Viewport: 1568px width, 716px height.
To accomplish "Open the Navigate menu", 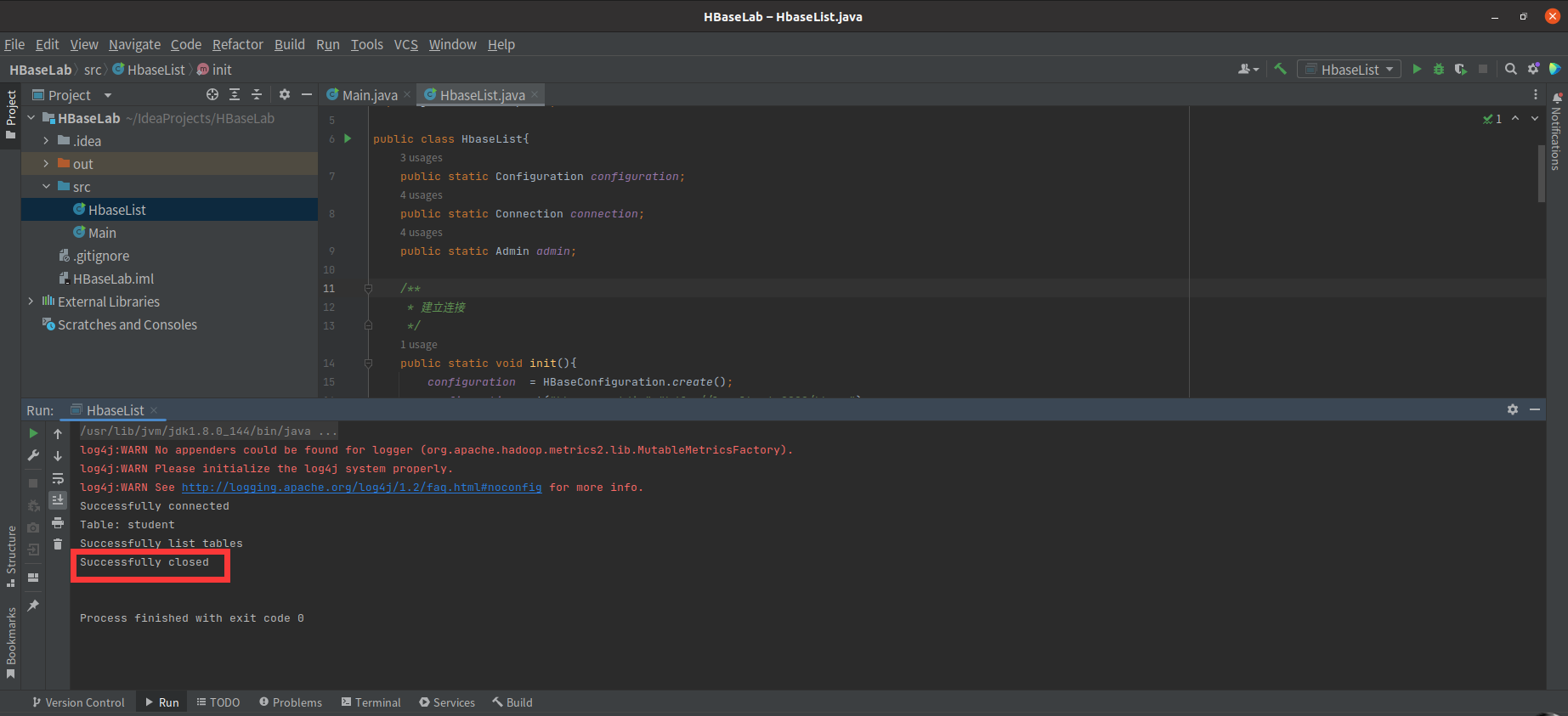I will (134, 44).
